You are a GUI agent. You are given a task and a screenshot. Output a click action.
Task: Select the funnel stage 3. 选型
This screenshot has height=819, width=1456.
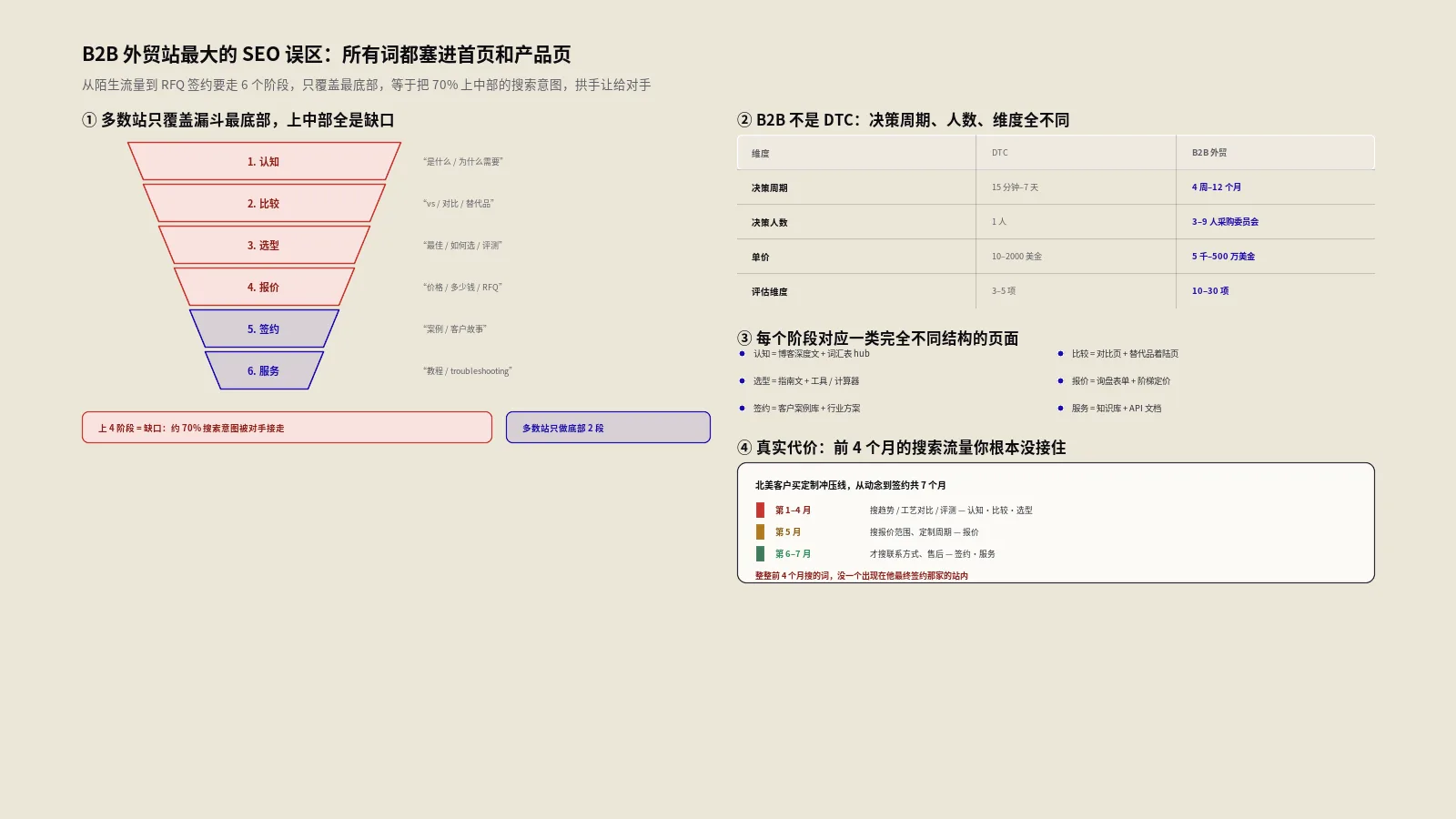[264, 245]
